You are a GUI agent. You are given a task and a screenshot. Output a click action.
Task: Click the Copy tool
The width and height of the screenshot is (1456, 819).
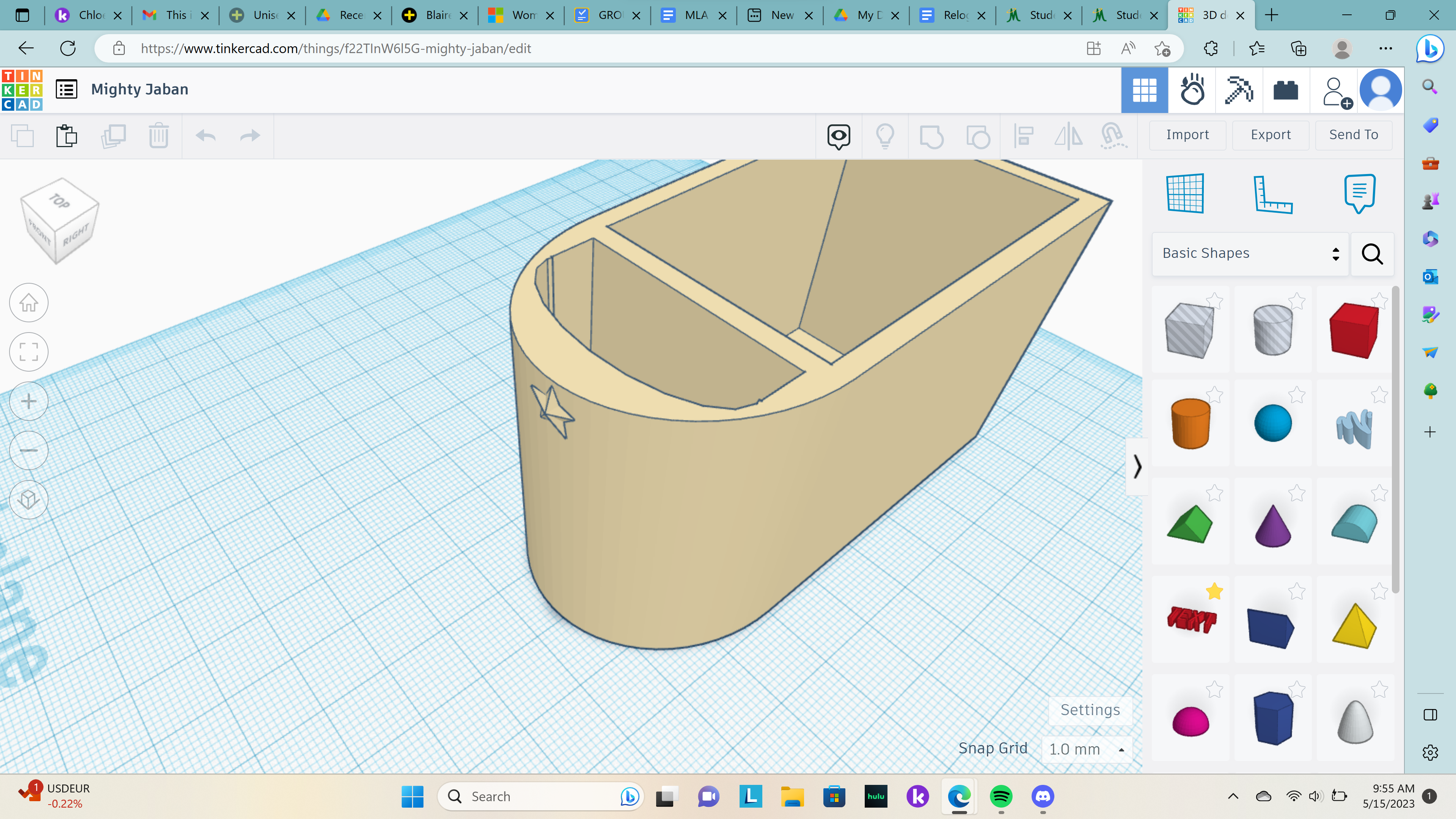(x=23, y=136)
